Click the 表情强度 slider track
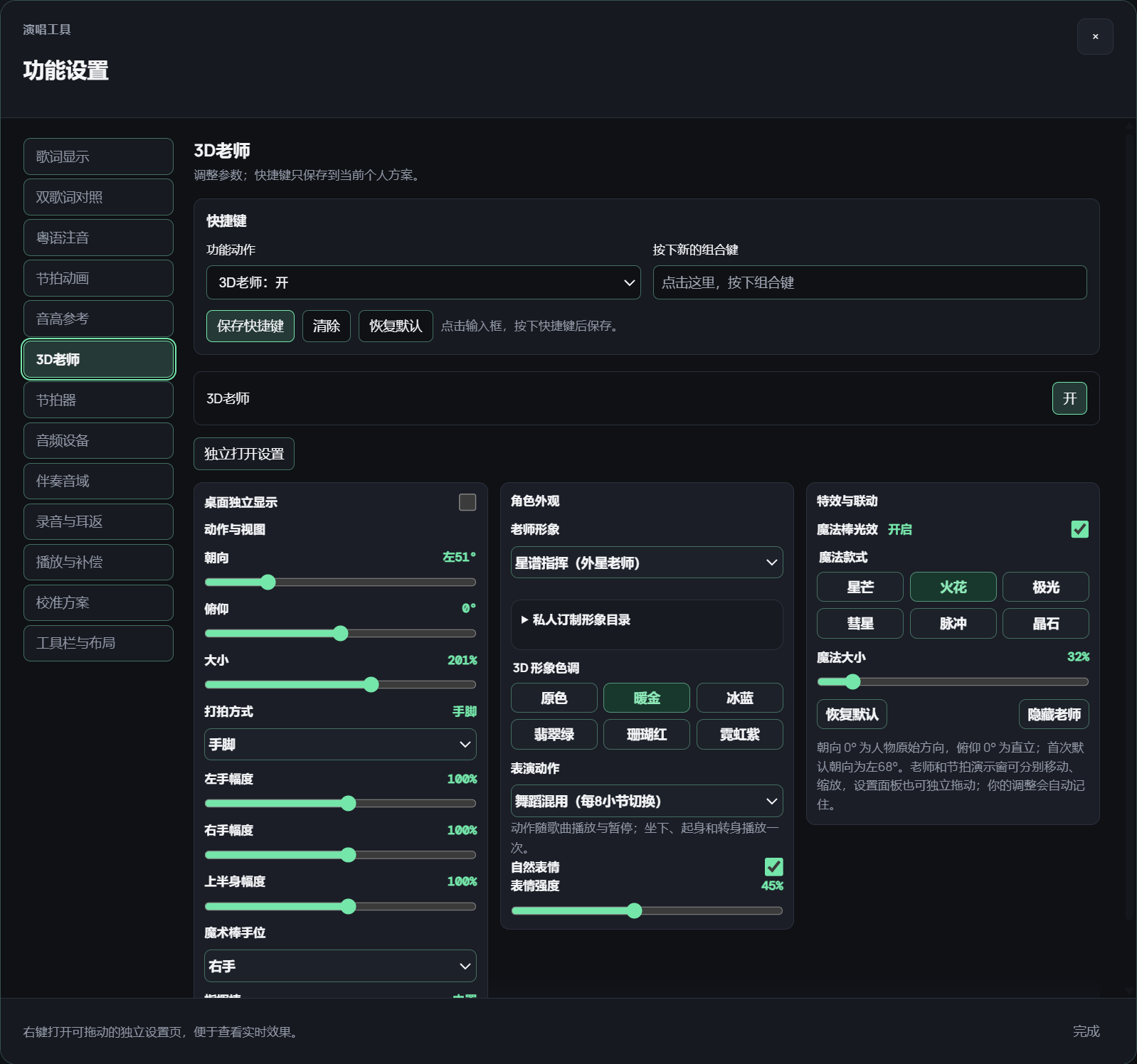1137x1064 pixels. [x=647, y=911]
